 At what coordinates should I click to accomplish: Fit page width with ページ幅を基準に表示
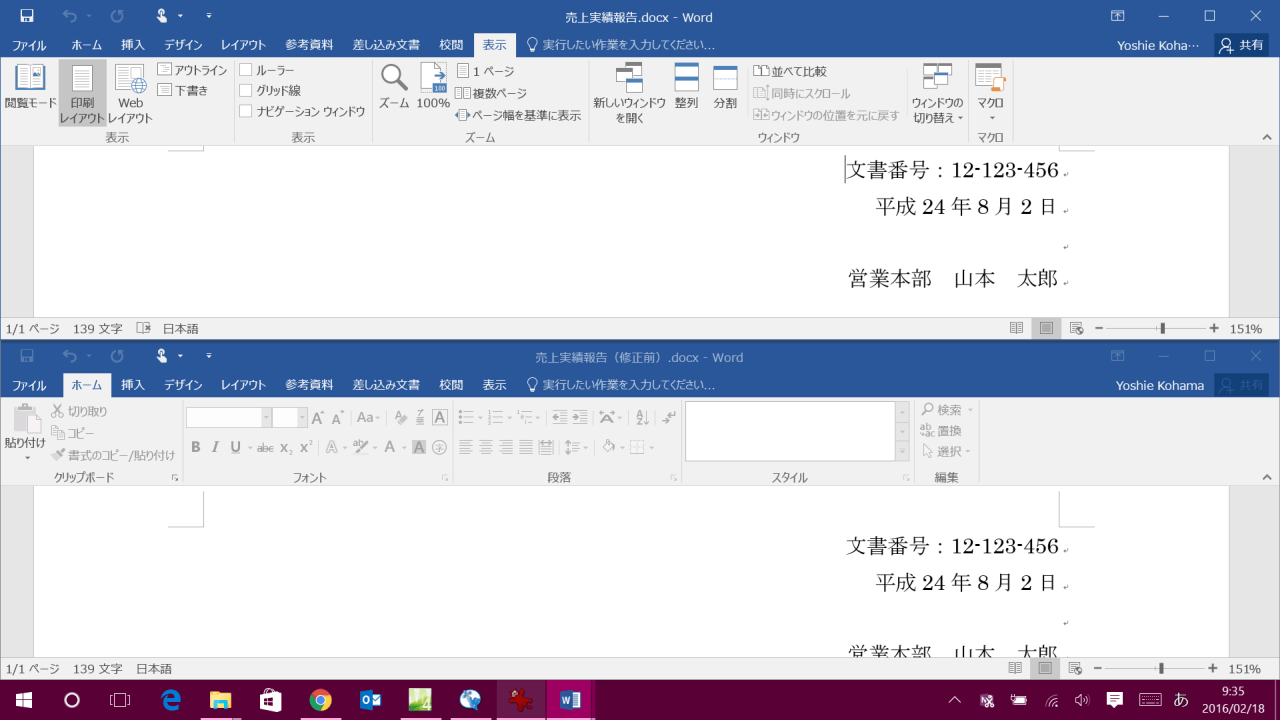tap(518, 115)
